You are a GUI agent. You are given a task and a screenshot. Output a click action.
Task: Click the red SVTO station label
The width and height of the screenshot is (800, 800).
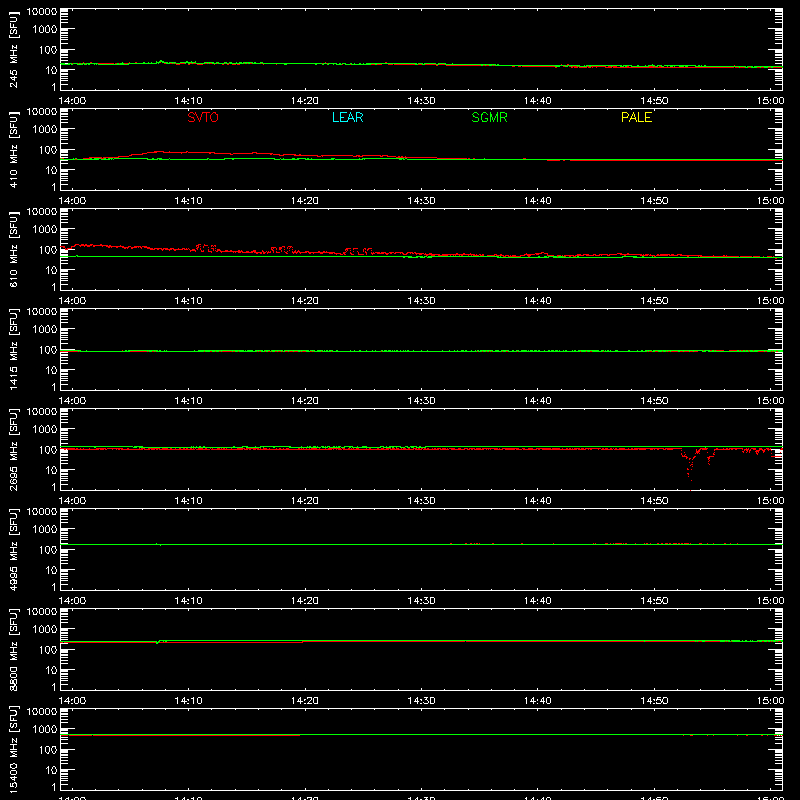(203, 117)
